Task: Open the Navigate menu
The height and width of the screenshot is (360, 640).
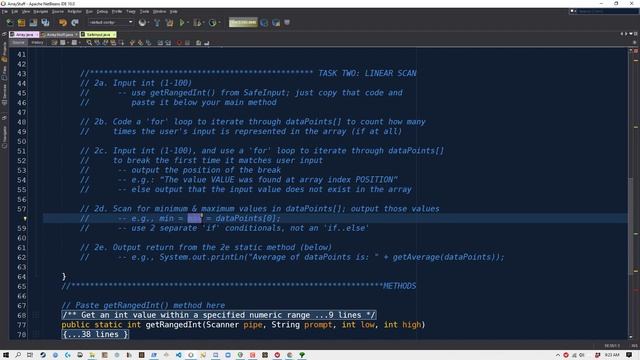Action: point(40,11)
